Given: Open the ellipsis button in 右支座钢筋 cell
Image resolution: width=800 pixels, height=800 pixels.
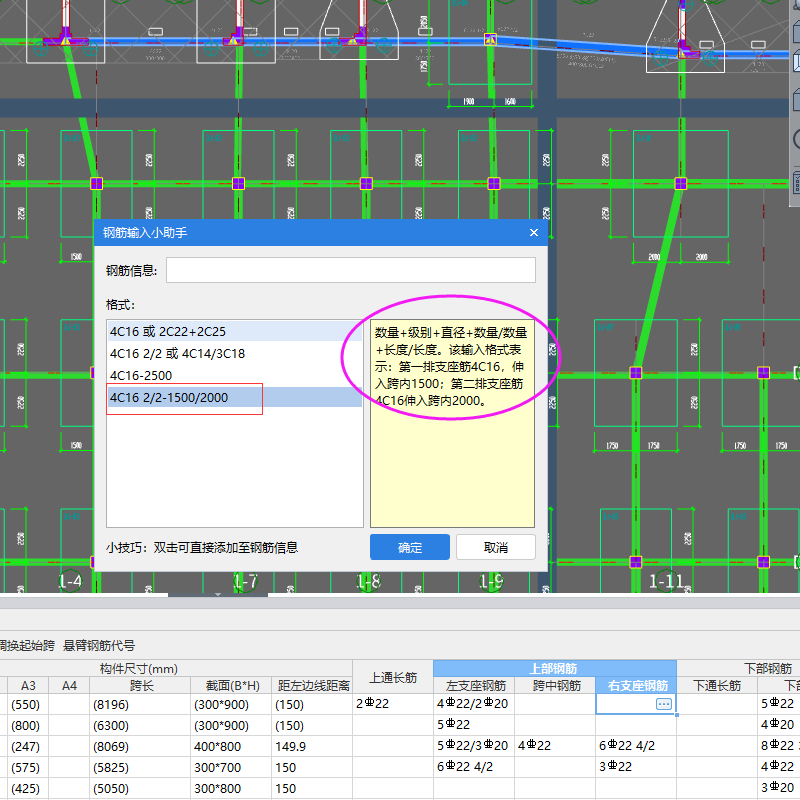Looking at the screenshot, I should coord(663,704).
